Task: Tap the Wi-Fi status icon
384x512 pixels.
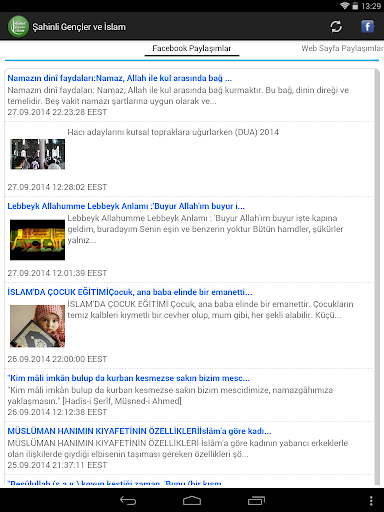Action: (x=345, y=5)
